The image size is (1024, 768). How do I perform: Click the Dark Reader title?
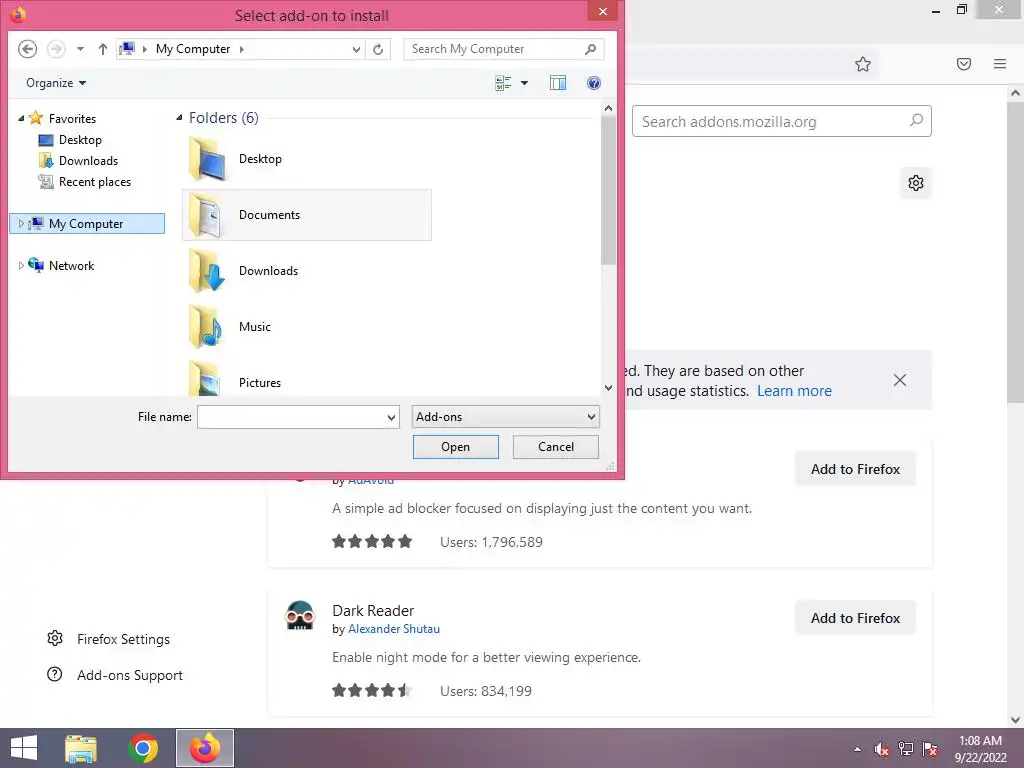click(373, 611)
